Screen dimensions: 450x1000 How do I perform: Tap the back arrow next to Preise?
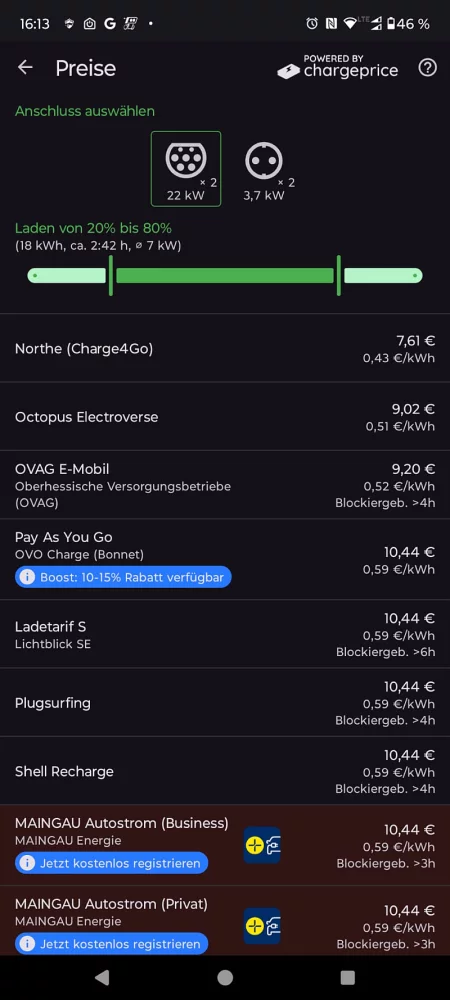pos(25,68)
